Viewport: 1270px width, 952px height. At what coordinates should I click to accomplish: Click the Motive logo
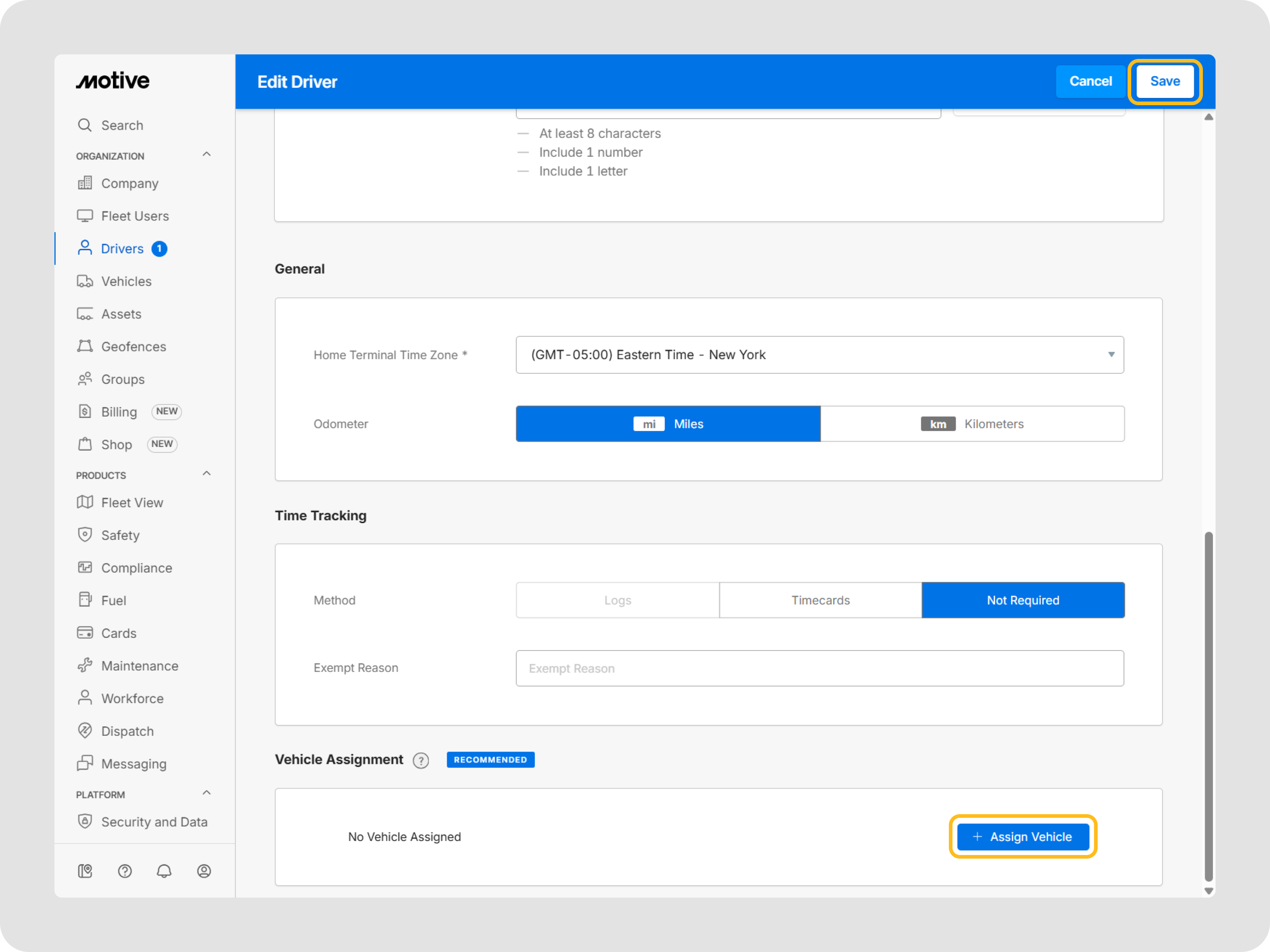click(x=113, y=81)
